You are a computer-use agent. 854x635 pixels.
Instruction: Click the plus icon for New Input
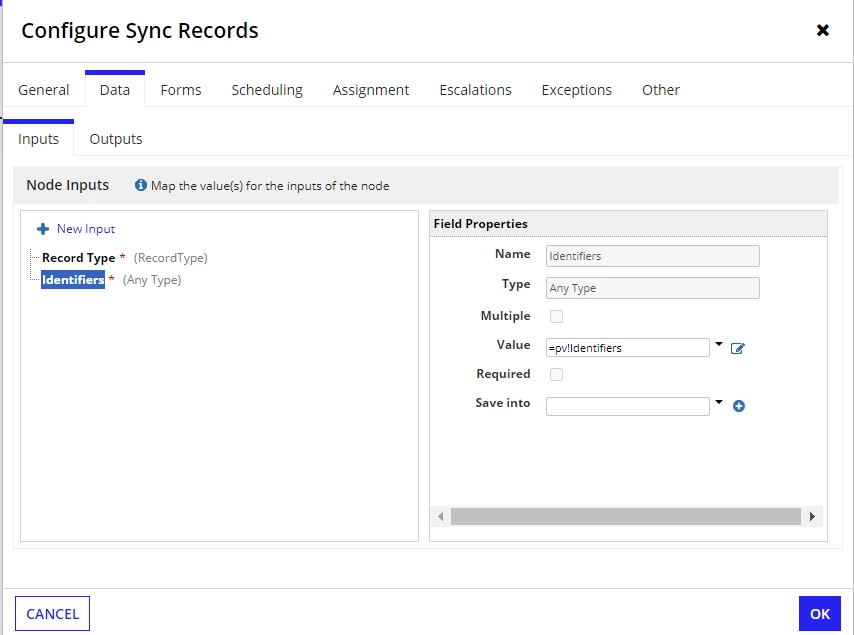[x=42, y=229]
